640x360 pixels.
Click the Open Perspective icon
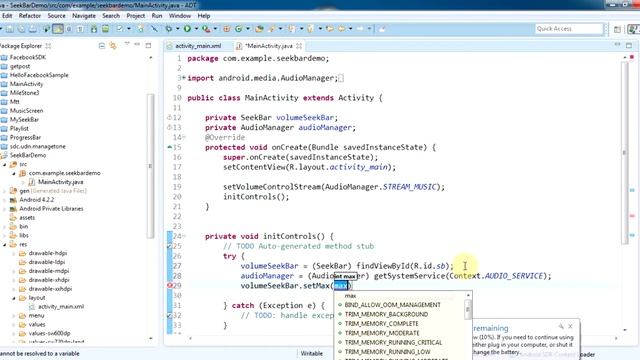click(x=617, y=29)
